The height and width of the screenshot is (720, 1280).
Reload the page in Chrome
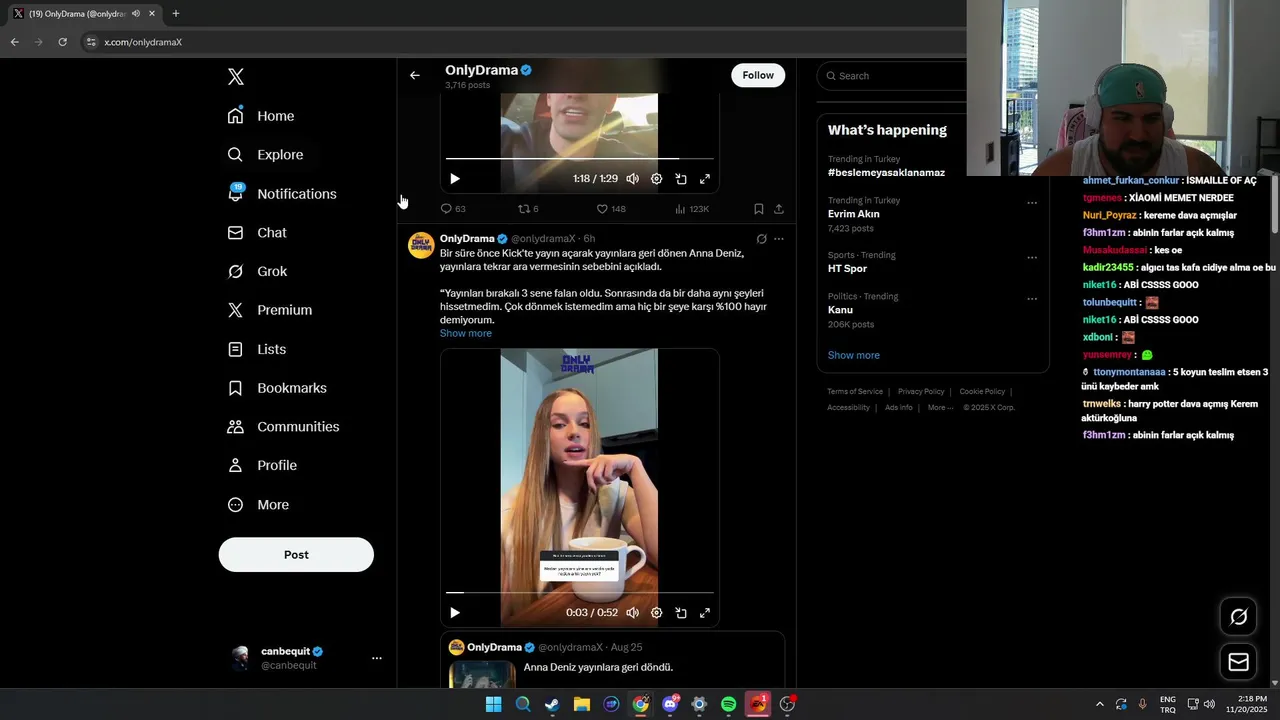point(62,42)
